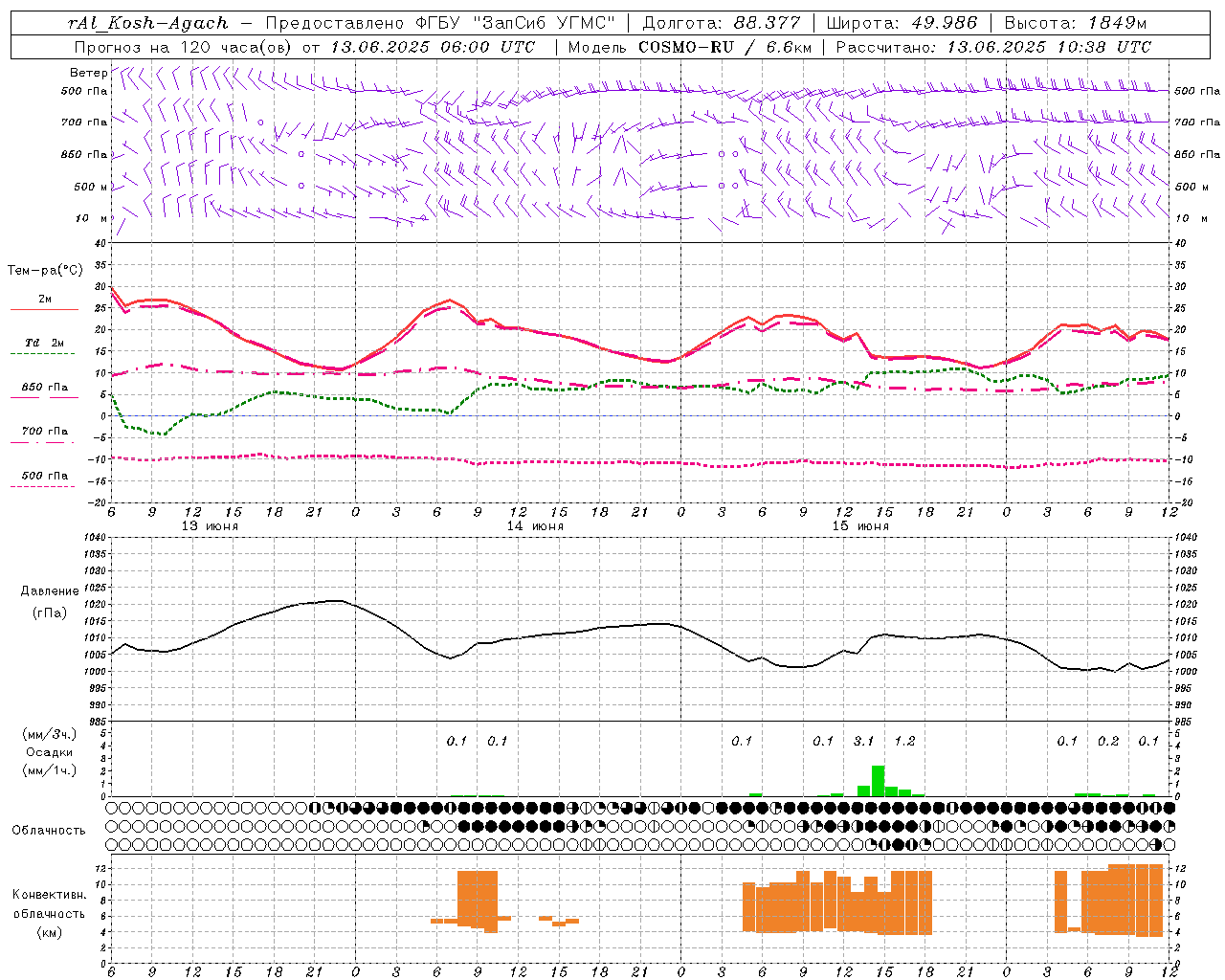Click the 2м legend entry in the temperature legend
1225x980 pixels.
45,300
